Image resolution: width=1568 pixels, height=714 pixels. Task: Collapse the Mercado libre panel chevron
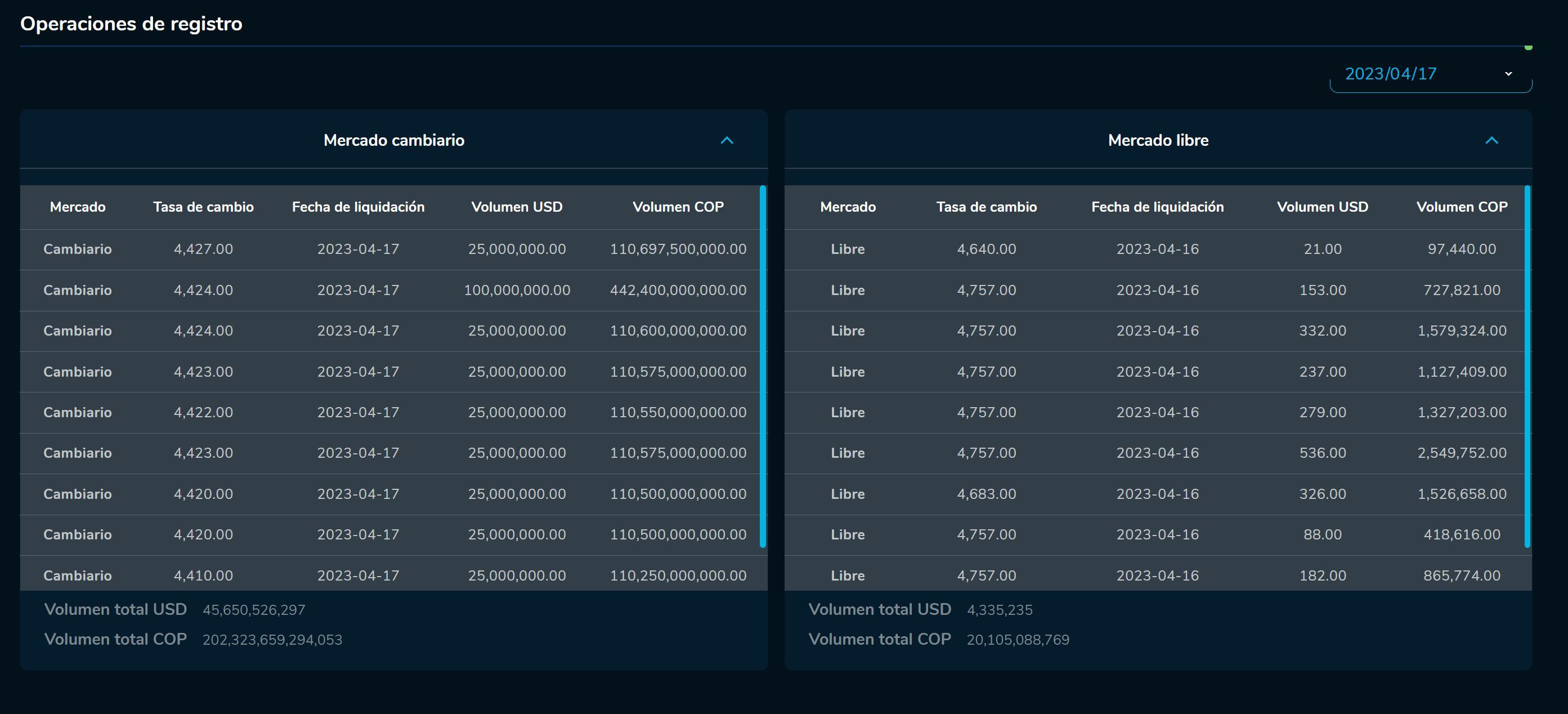click(1491, 141)
